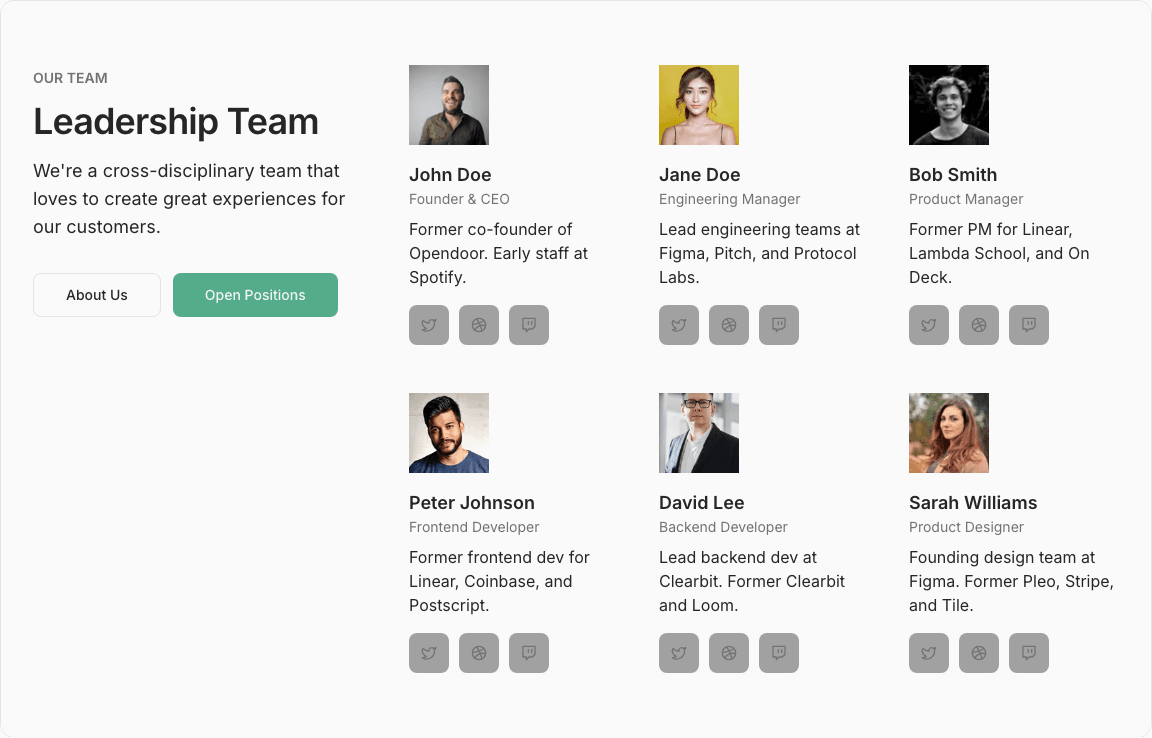
Task: Open Peter Johnson's Twitter profile
Action: (x=428, y=652)
